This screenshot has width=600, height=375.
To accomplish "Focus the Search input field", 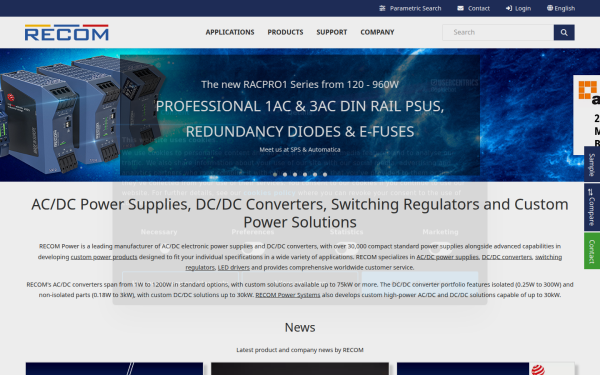I will pos(498,33).
